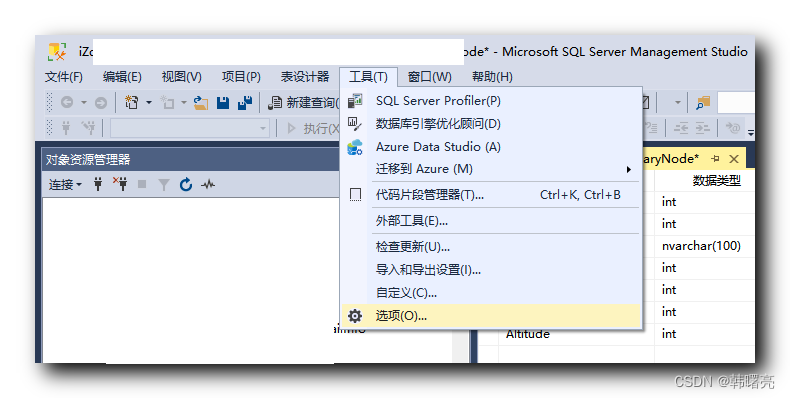Click the grayed Add New Item icon

click(167, 103)
